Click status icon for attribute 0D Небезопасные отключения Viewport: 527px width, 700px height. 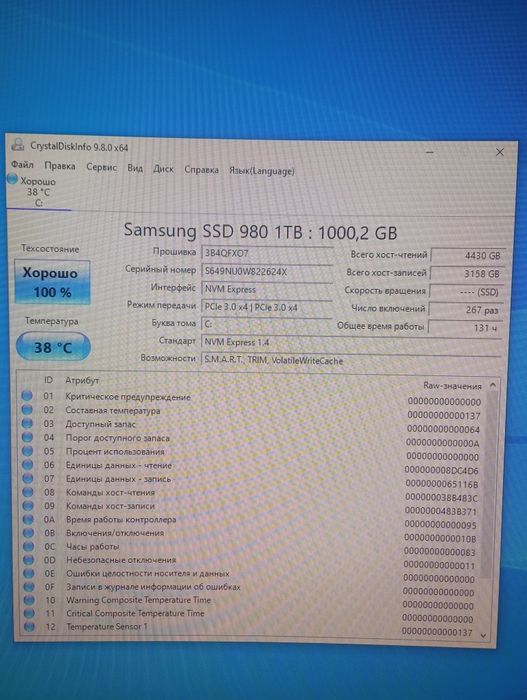[29, 559]
